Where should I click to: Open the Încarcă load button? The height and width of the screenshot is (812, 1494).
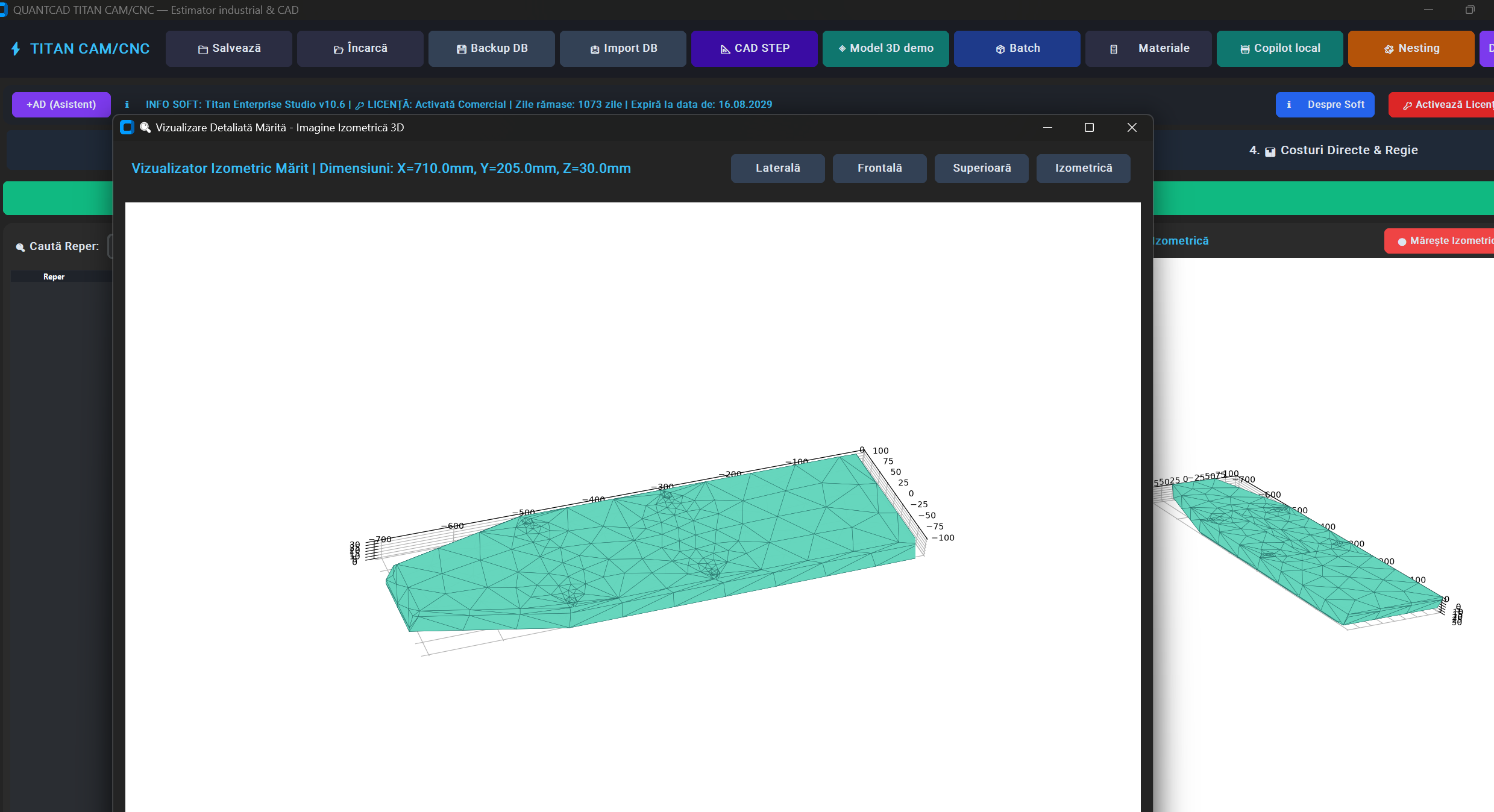pyautogui.click(x=360, y=48)
